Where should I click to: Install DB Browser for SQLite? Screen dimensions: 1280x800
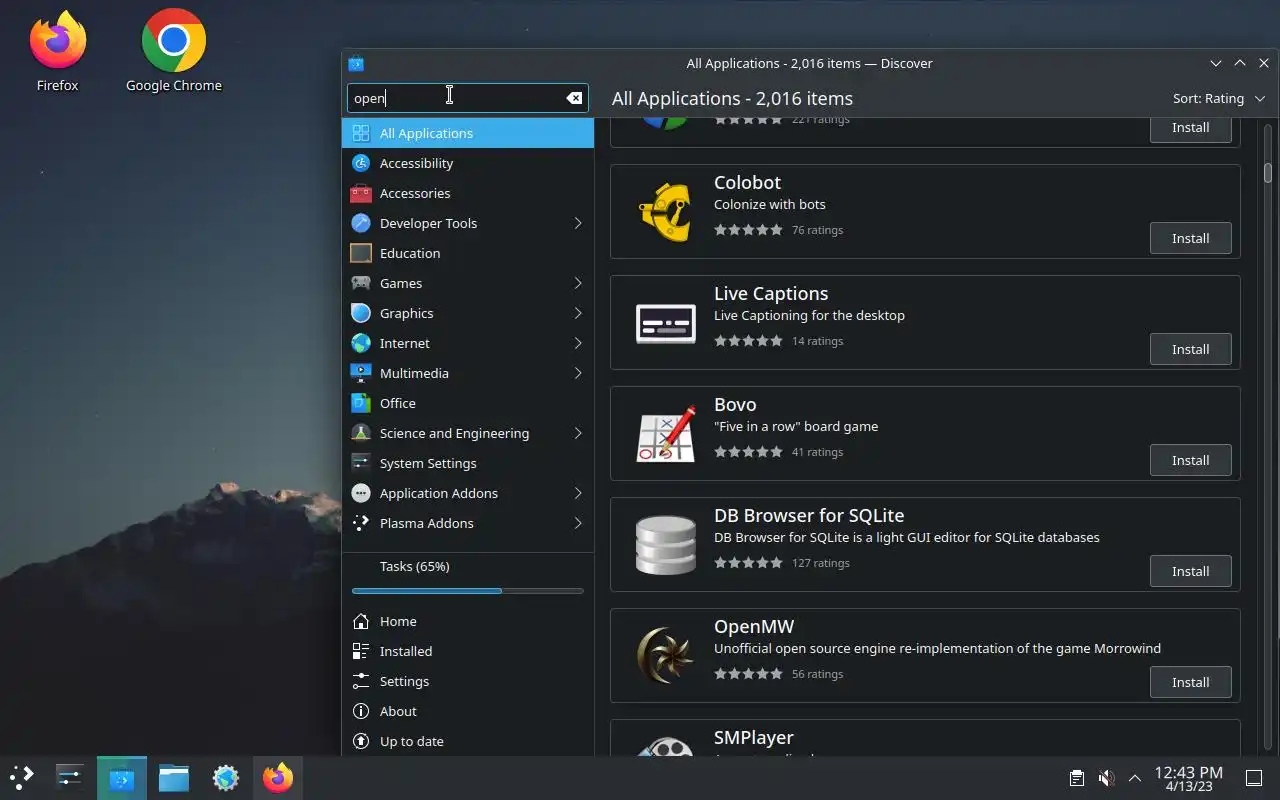(1190, 571)
